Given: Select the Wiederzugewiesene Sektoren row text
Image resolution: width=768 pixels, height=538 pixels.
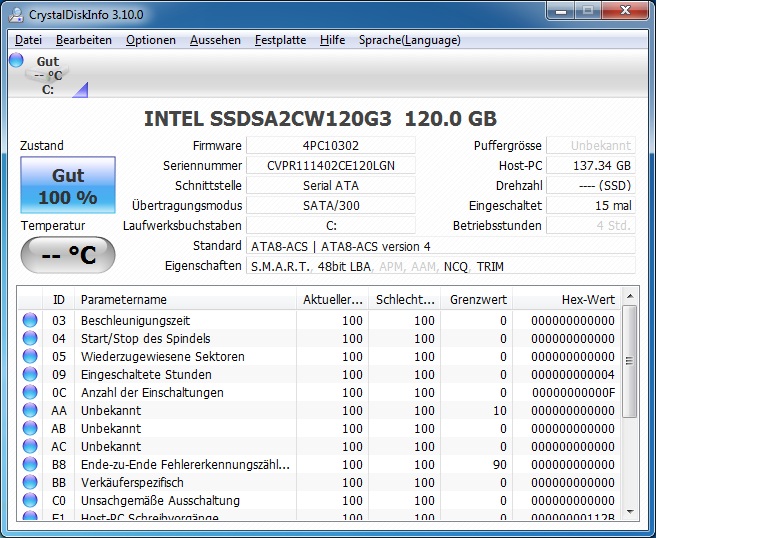Looking at the screenshot, I should click(x=163, y=357).
